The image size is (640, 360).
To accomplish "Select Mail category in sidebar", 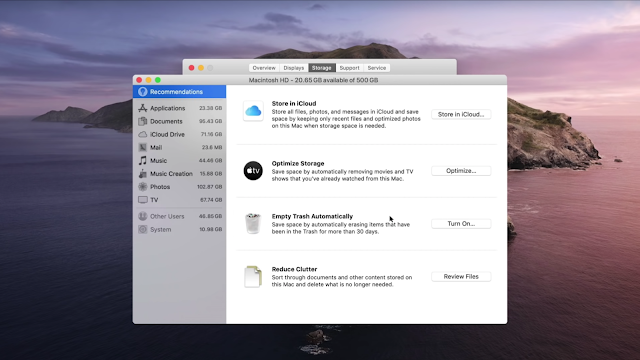I will click(179, 147).
